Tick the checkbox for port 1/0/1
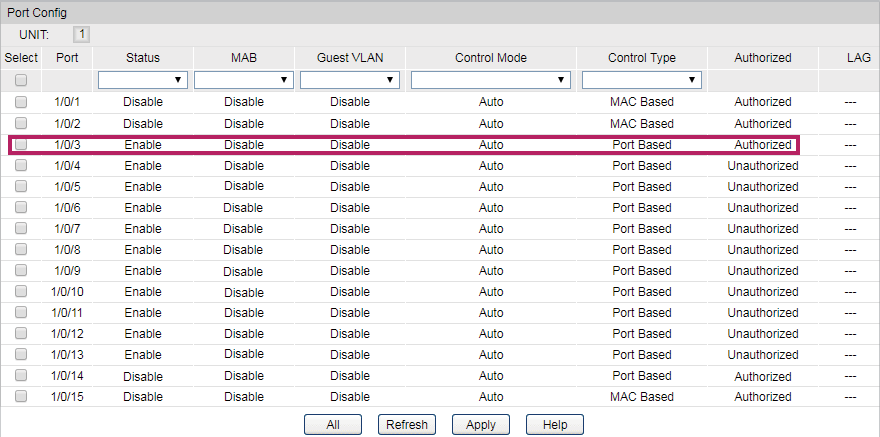880x437 pixels. (x=21, y=102)
